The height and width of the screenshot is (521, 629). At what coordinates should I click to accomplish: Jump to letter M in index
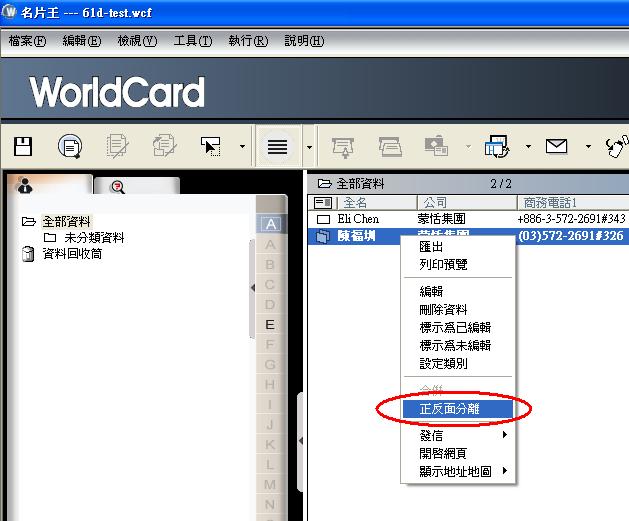tap(270, 485)
